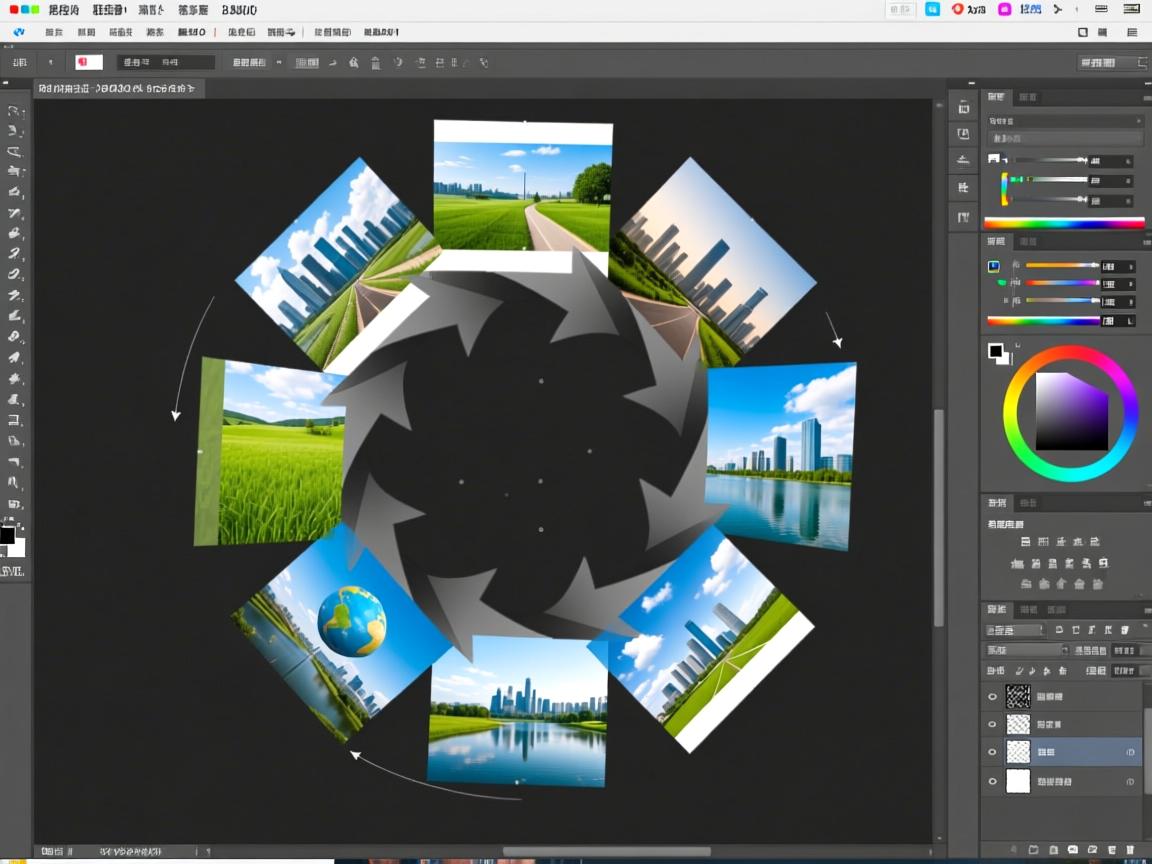Click the trash icon in the Layers panel footer
Screen dimensions: 1152x864
click(x=1130, y=849)
